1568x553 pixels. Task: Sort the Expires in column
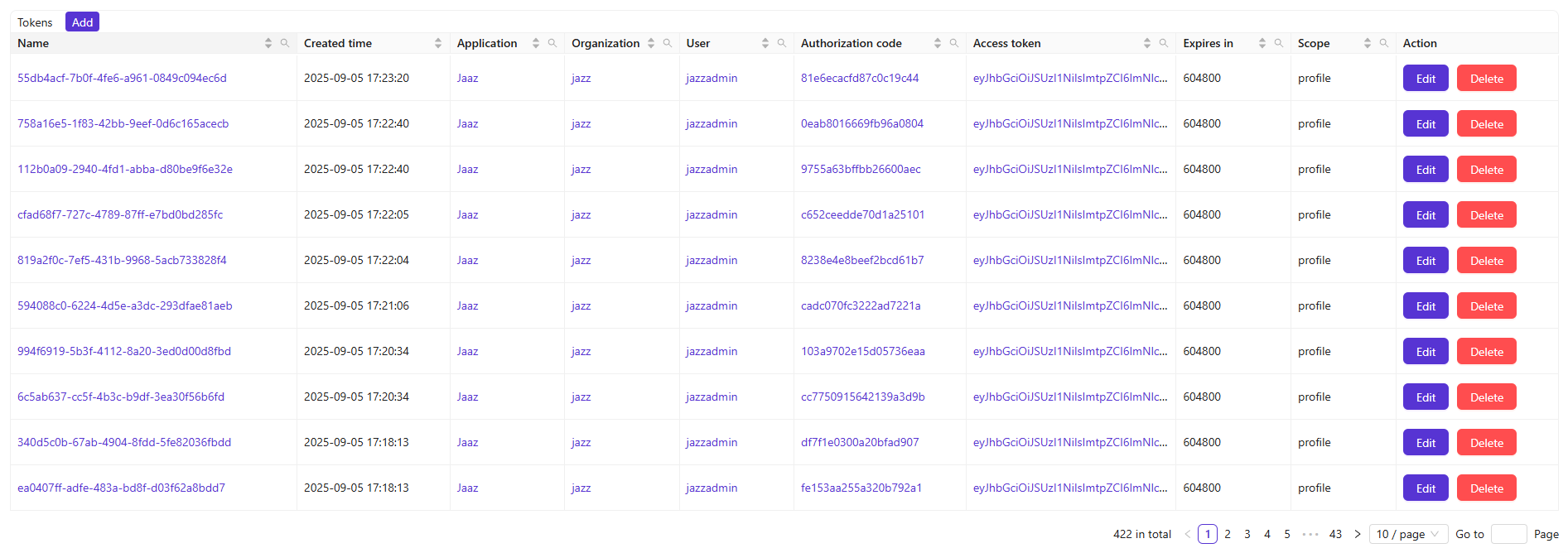1262,43
